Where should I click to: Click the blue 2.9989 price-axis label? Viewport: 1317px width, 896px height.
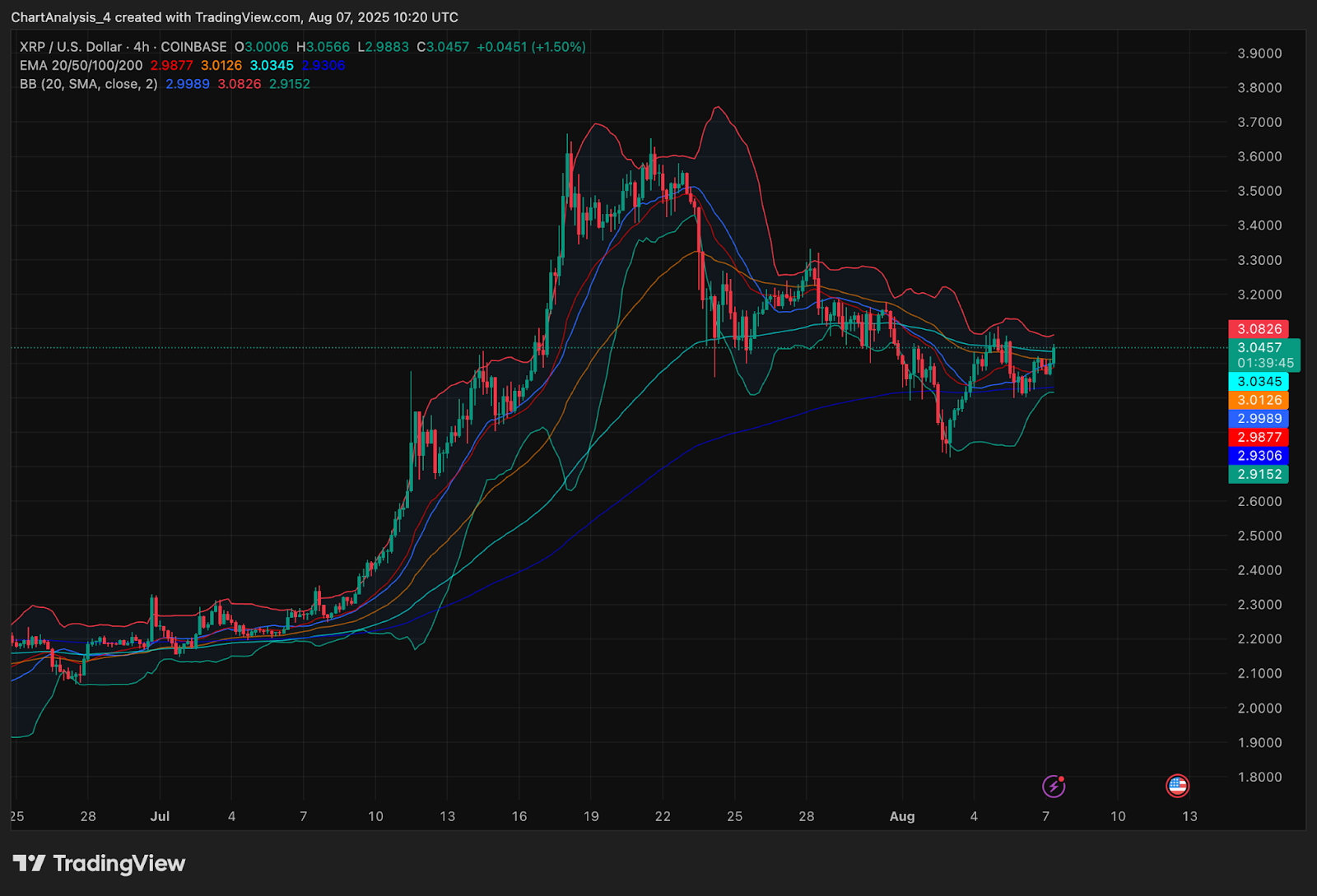[1259, 419]
